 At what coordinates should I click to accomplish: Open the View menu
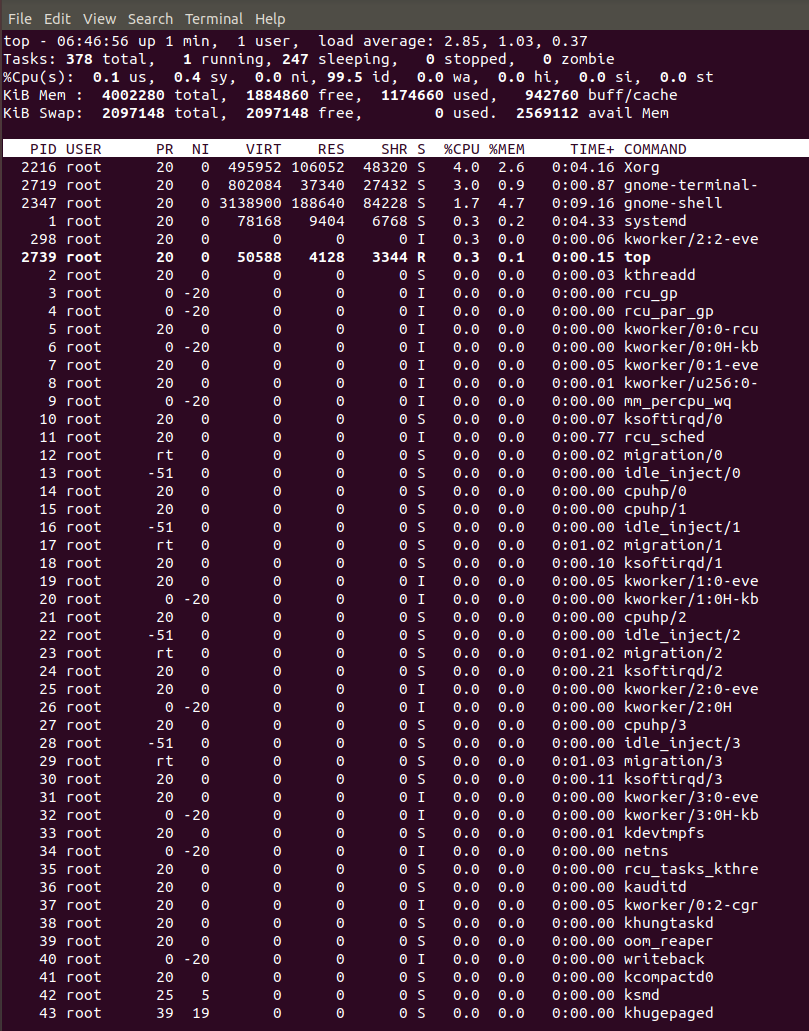(x=99, y=18)
